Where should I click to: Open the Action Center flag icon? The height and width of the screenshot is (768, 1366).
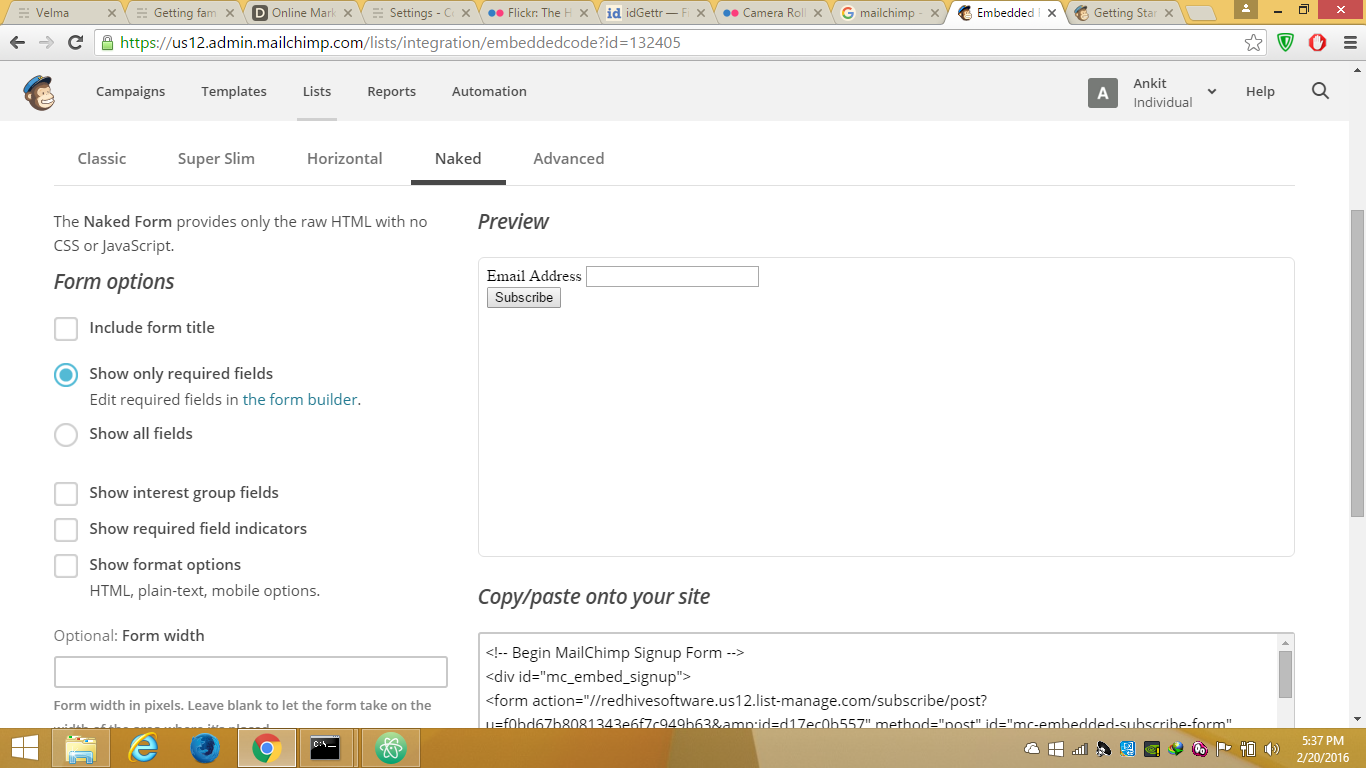click(x=1224, y=749)
